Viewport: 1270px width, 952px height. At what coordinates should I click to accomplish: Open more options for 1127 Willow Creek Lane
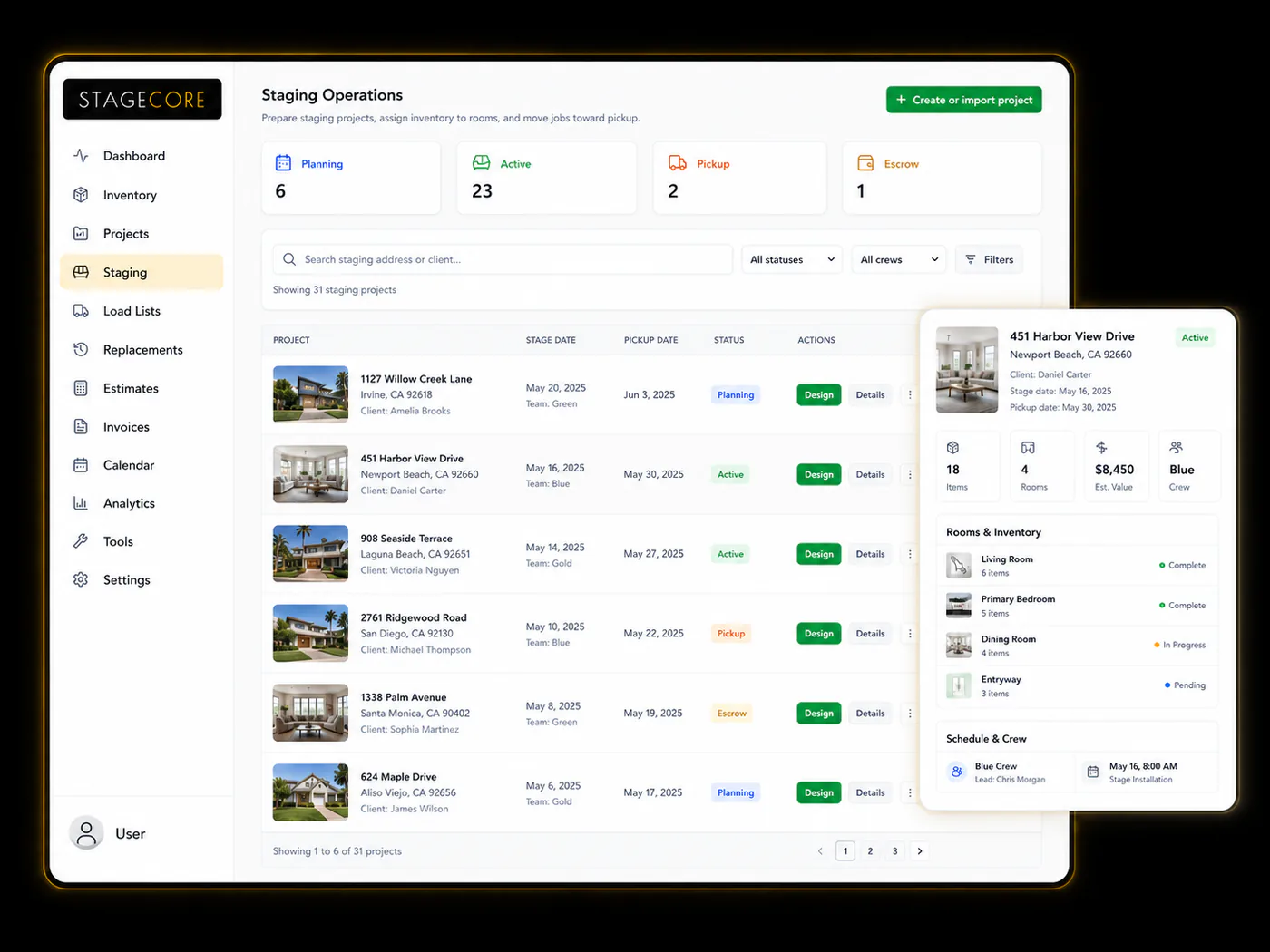(910, 395)
